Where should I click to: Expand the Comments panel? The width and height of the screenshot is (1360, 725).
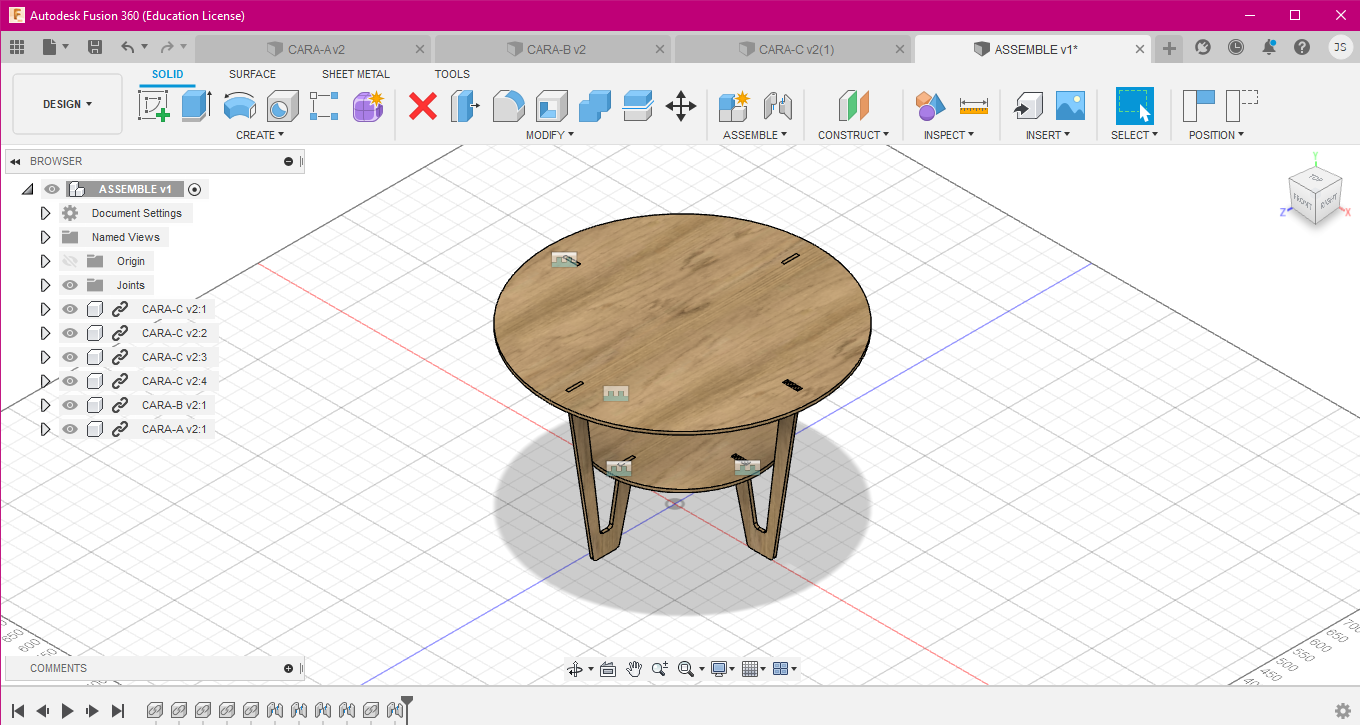[289, 668]
